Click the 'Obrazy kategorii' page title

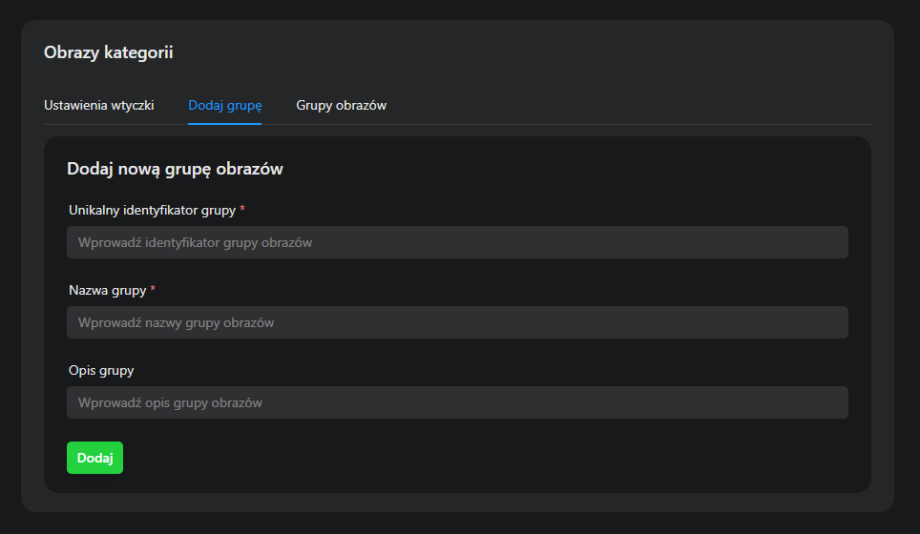108,53
